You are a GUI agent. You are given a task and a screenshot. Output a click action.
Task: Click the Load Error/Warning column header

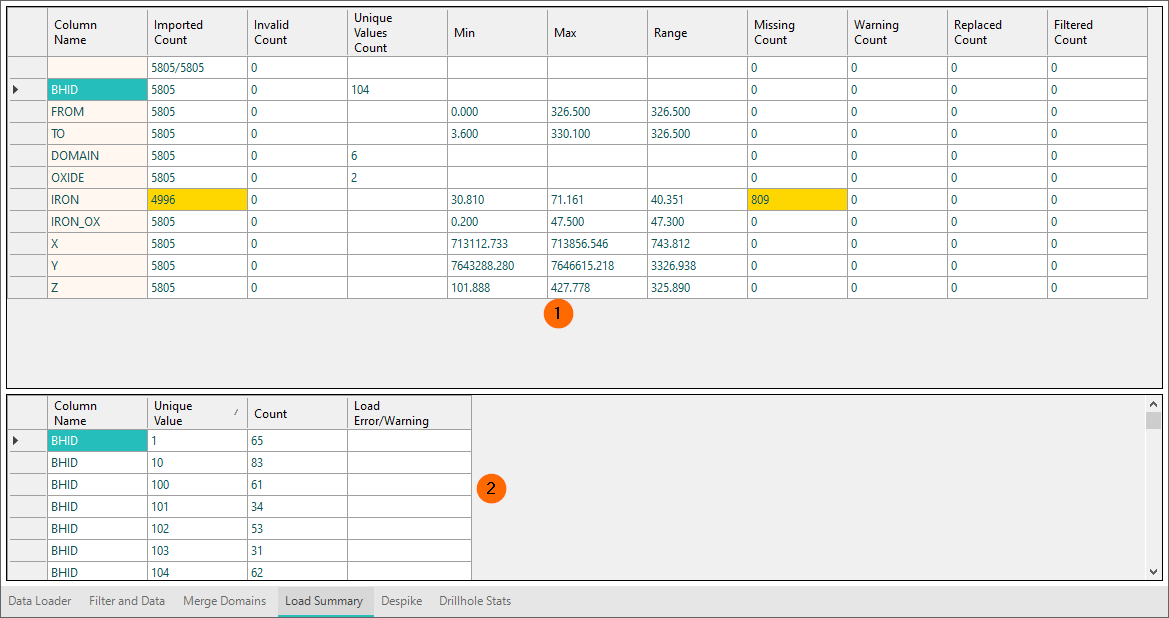pos(409,413)
